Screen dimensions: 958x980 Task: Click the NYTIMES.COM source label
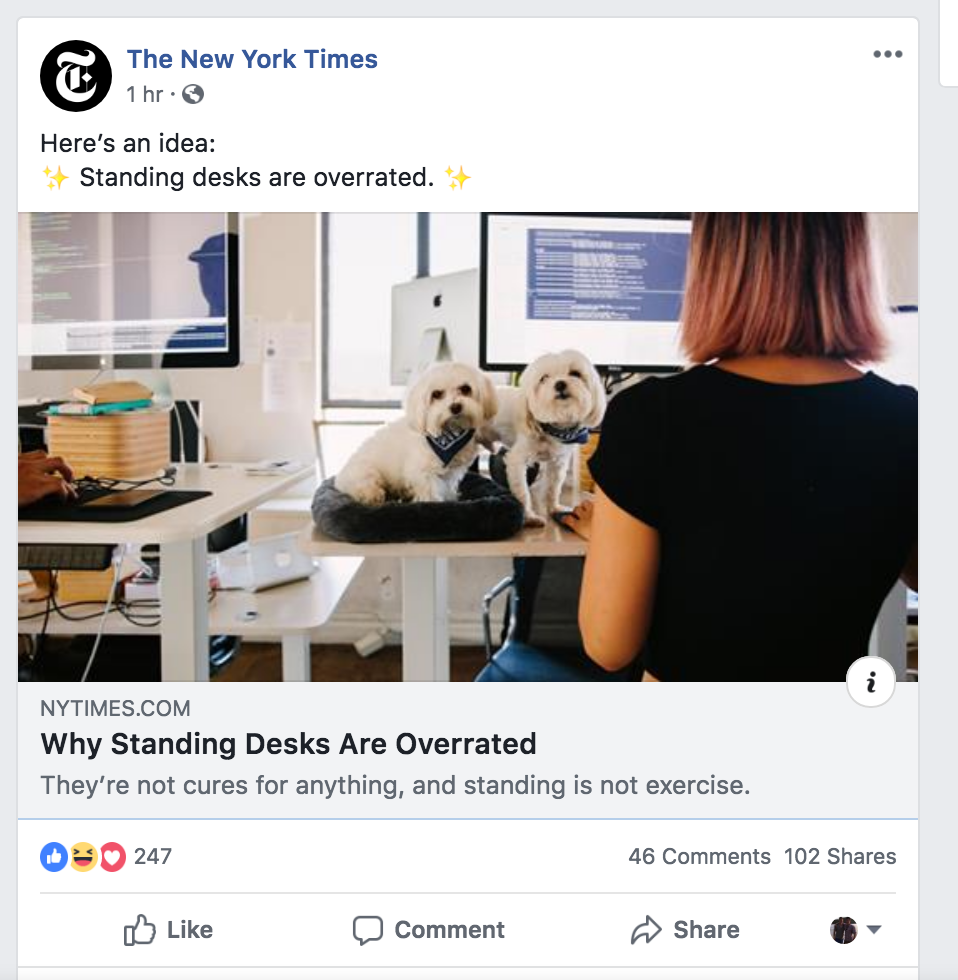pyautogui.click(x=116, y=708)
